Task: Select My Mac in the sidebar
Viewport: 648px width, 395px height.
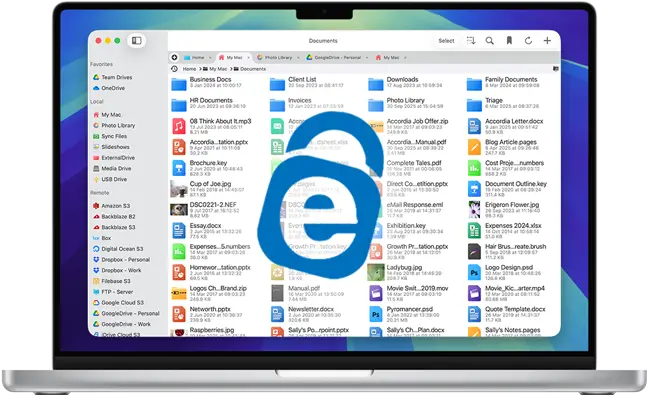Action: tap(107, 115)
